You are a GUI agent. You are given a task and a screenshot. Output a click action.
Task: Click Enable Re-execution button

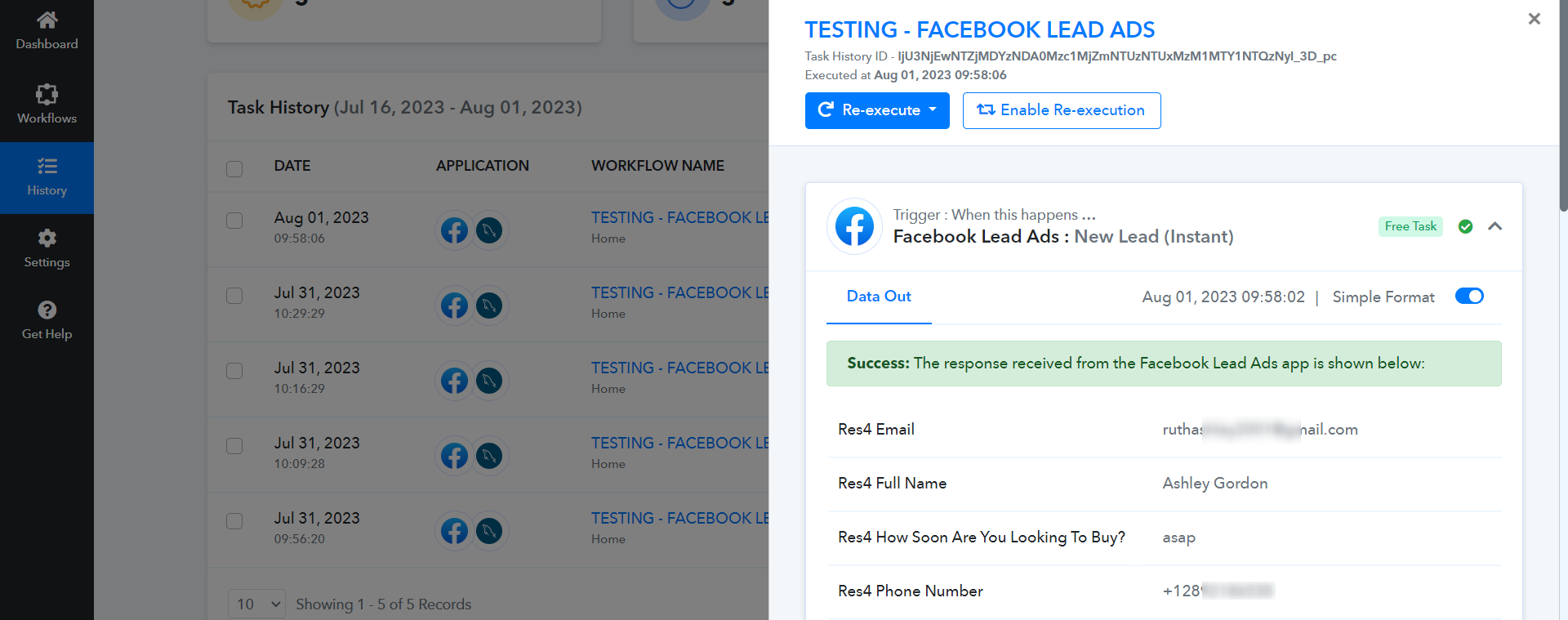coord(1062,110)
